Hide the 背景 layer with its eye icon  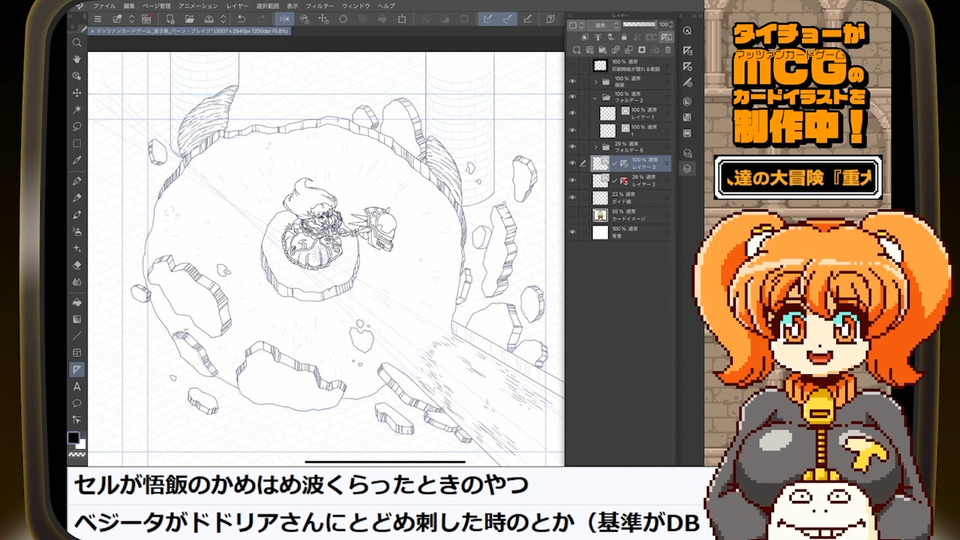click(x=572, y=232)
